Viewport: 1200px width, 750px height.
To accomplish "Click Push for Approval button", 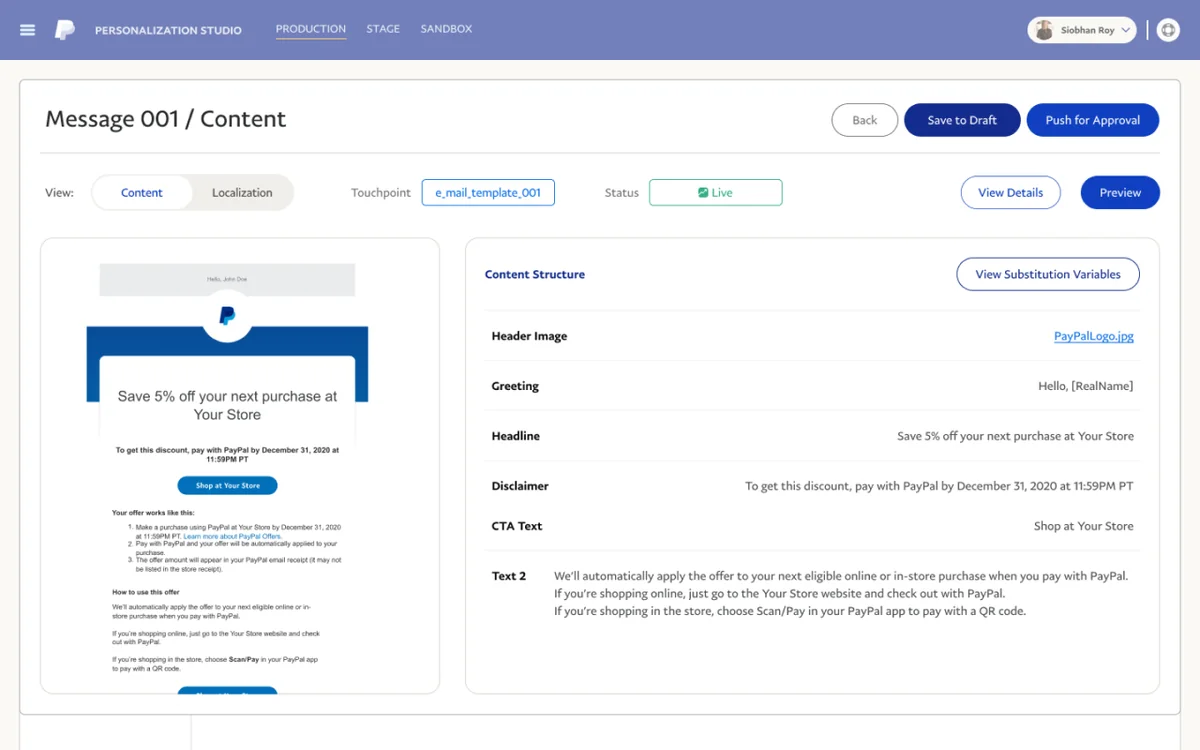I will (x=1093, y=120).
